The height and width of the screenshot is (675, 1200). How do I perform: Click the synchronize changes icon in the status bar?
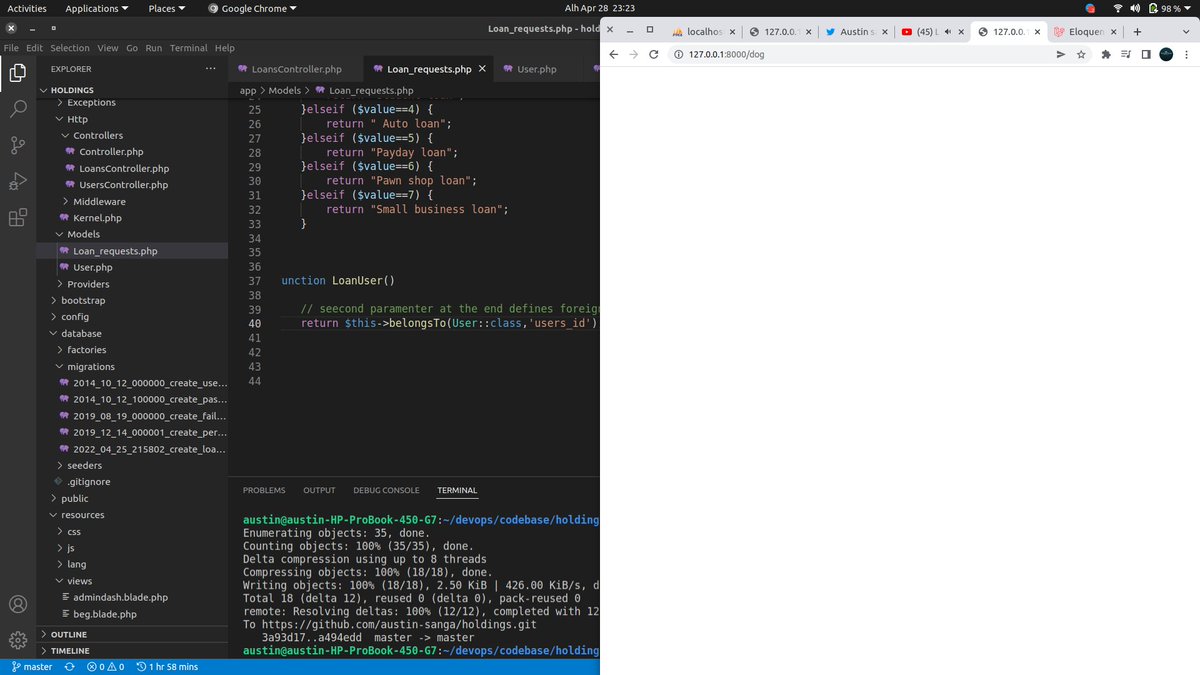[x=70, y=667]
